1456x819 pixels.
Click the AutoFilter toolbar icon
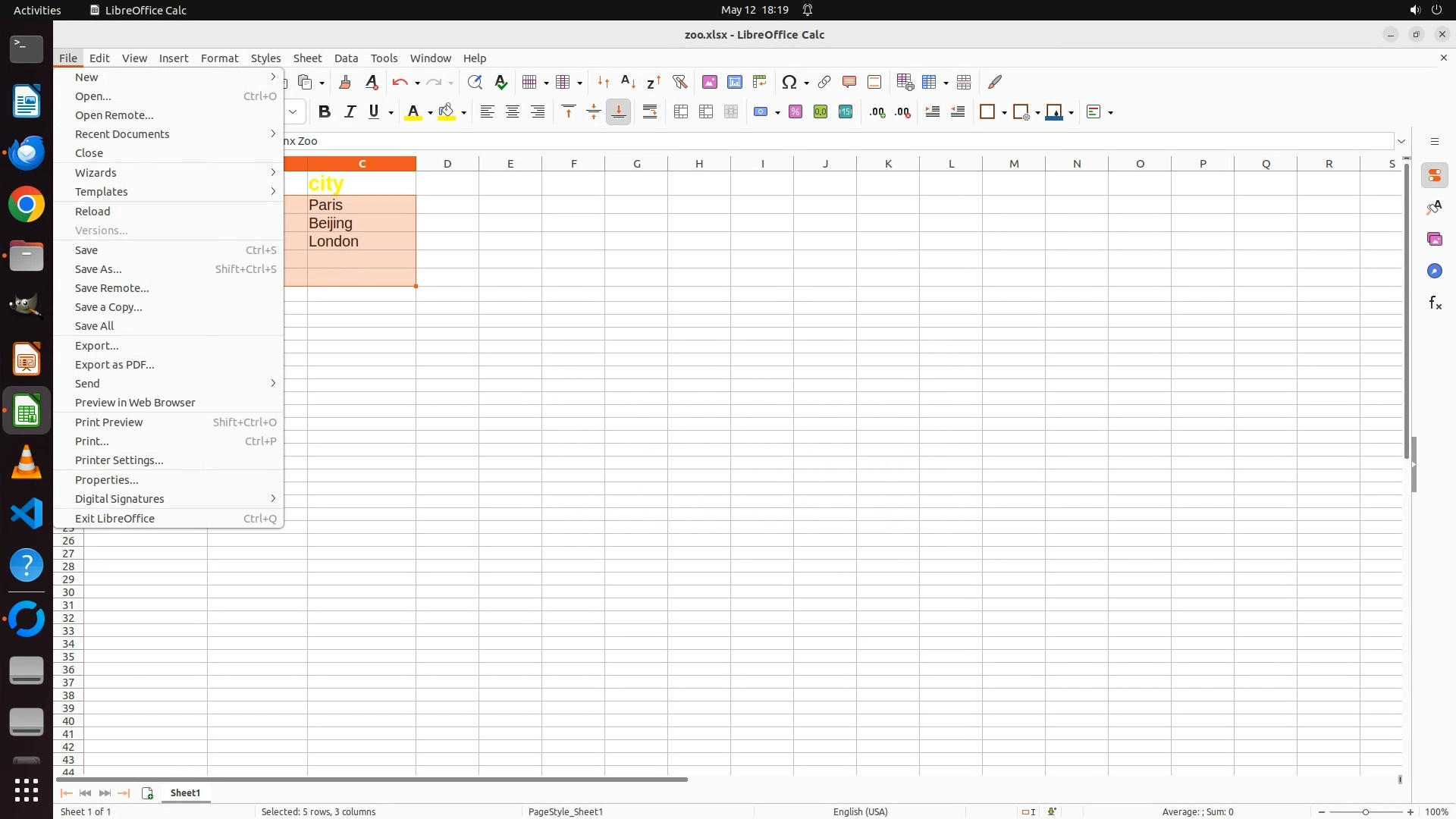(679, 82)
